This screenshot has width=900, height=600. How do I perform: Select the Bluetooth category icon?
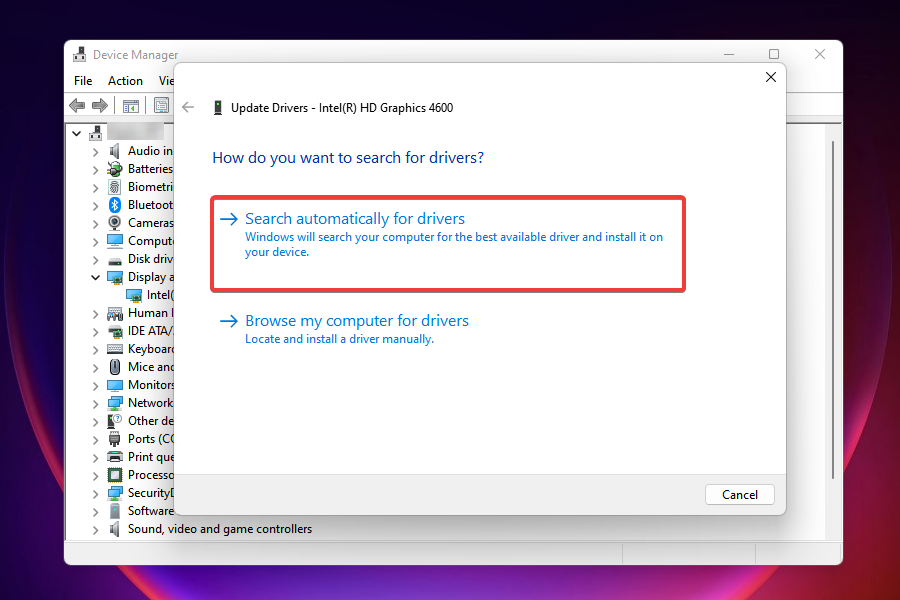click(x=115, y=205)
